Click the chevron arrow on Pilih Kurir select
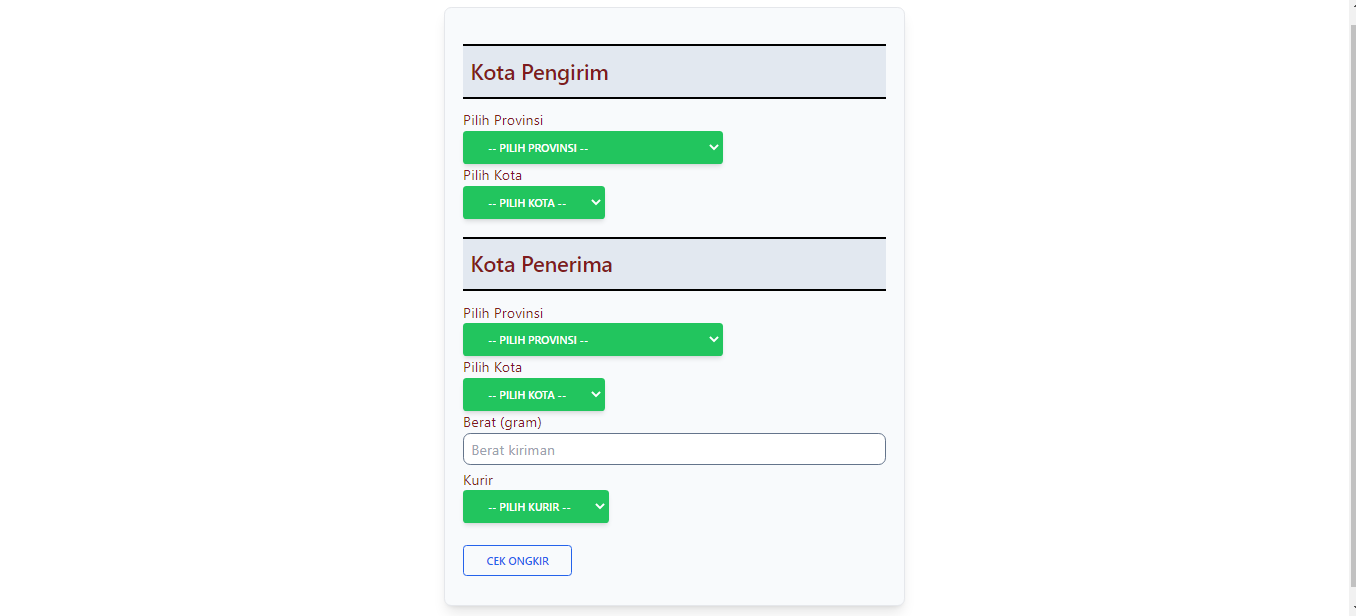The height and width of the screenshot is (616, 1356). [600, 506]
